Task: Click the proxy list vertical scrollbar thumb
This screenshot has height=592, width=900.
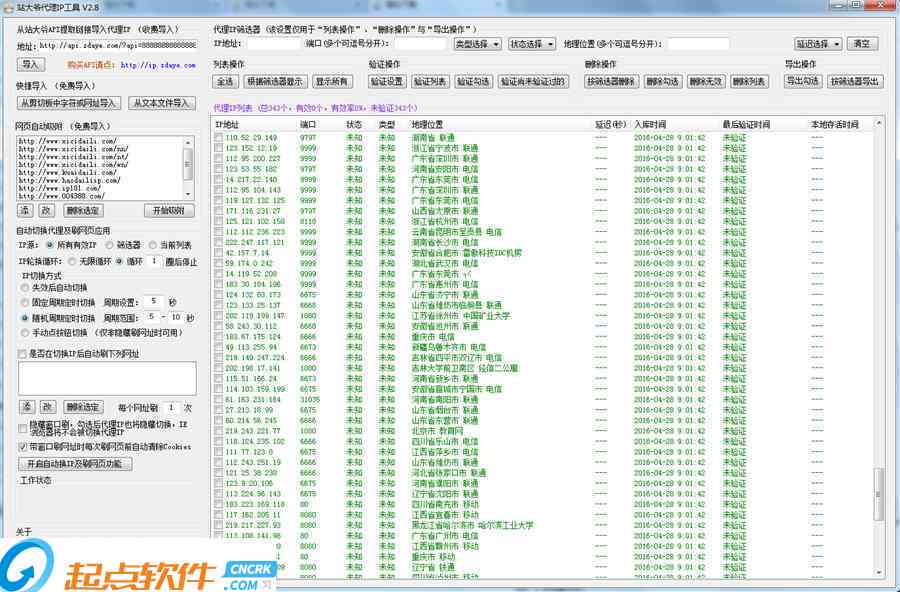Action: pos(878,494)
